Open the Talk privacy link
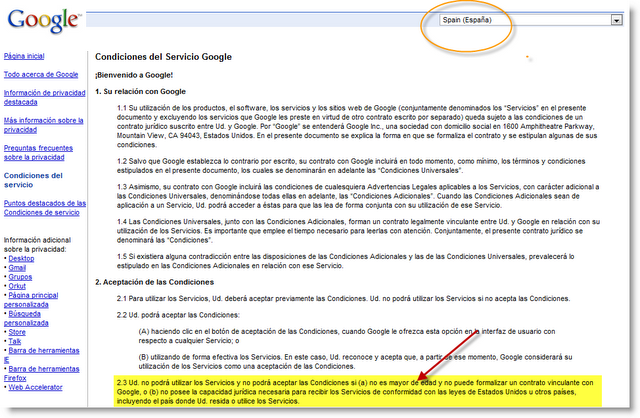Image resolution: width=640 pixels, height=418 pixels. tap(15, 341)
